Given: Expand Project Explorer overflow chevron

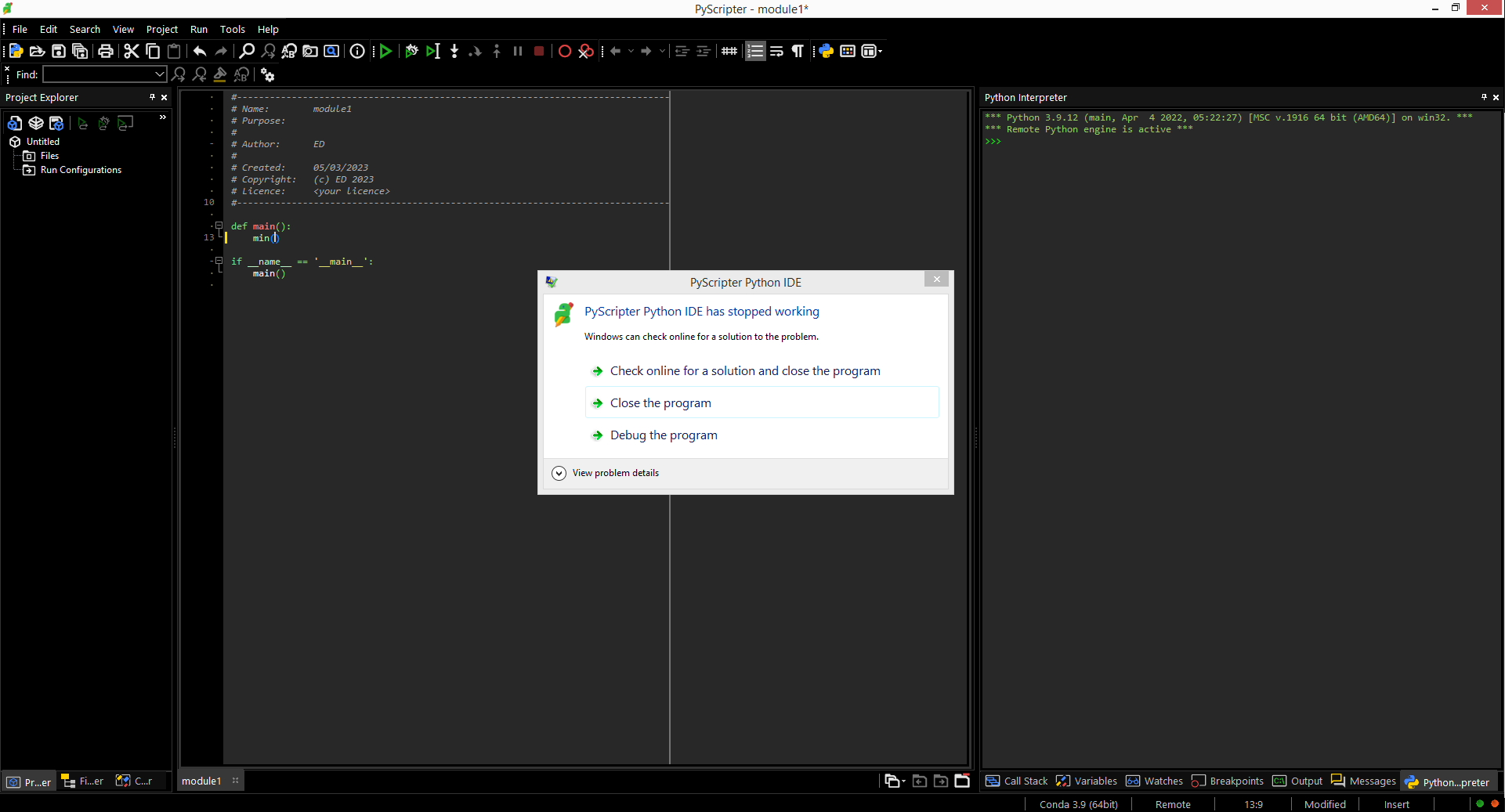Looking at the screenshot, I should point(163,117).
